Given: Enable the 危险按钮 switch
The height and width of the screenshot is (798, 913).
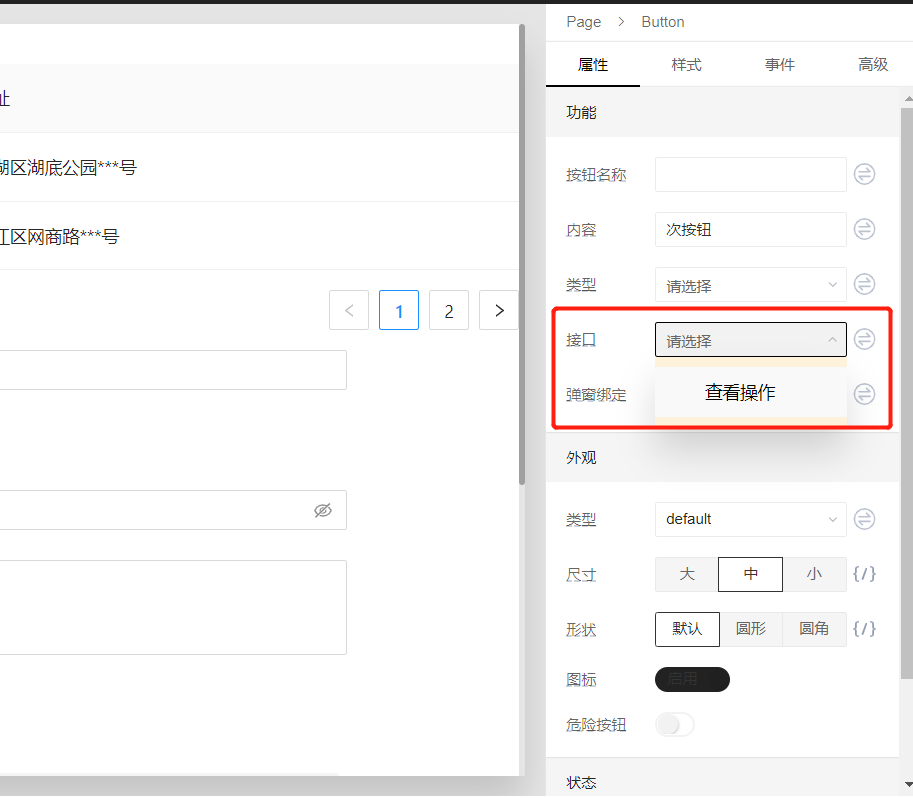Looking at the screenshot, I should pyautogui.click(x=674, y=724).
